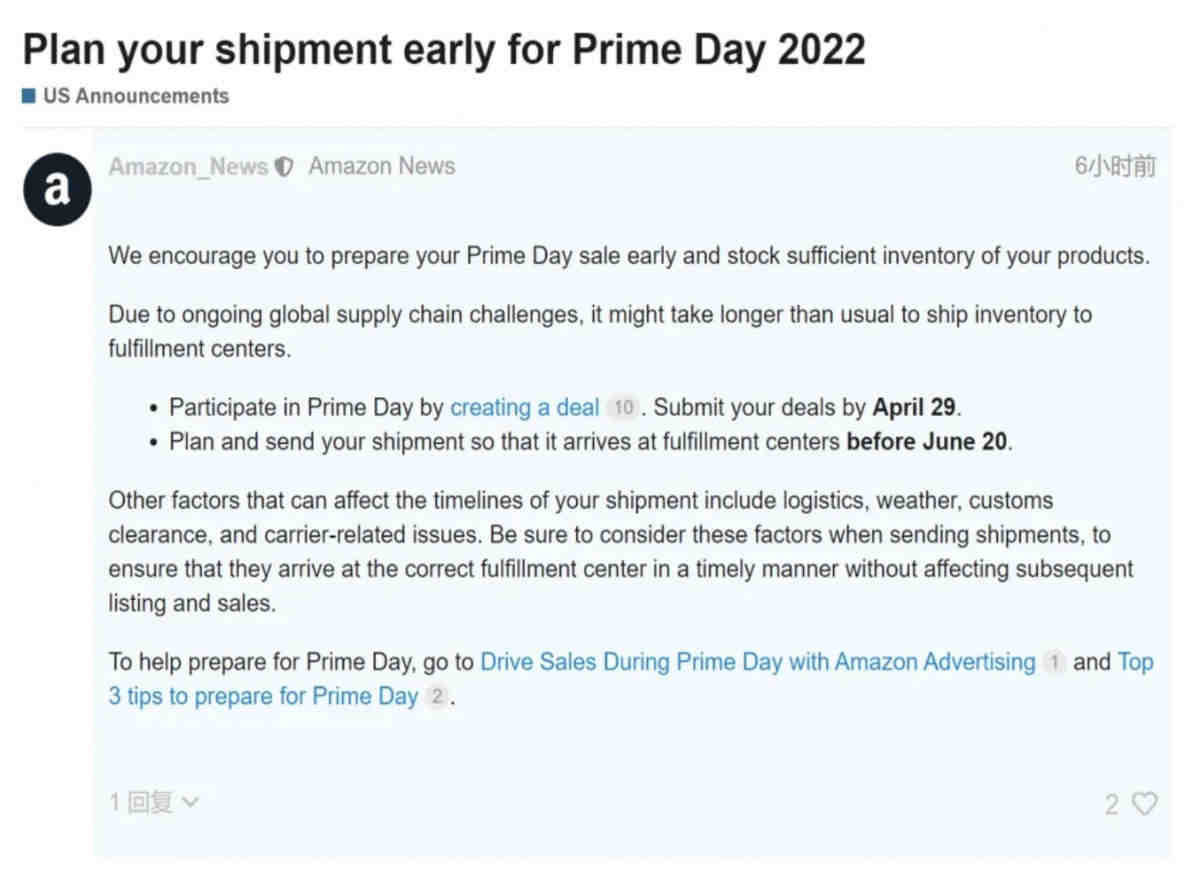
Task: Click the 2 badge after Prime Day
Action: click(436, 697)
